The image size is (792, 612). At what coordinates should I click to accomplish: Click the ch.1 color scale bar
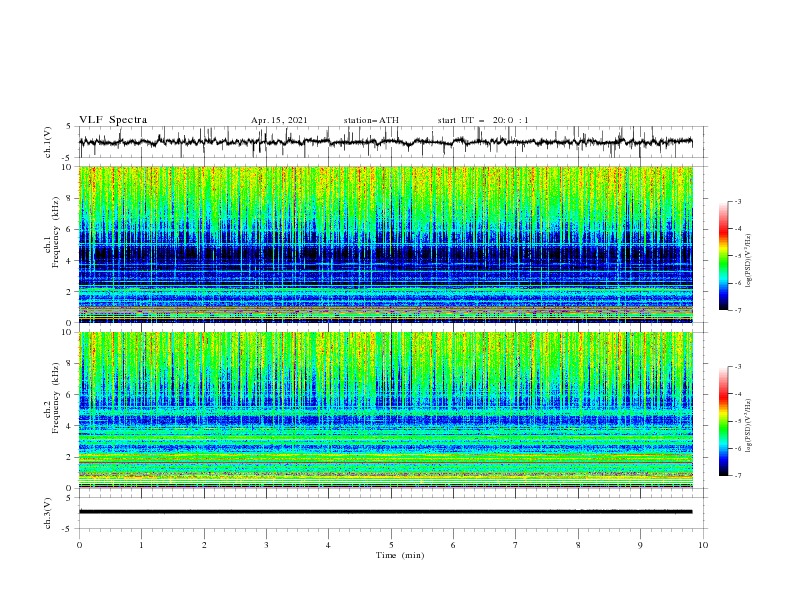pos(723,256)
